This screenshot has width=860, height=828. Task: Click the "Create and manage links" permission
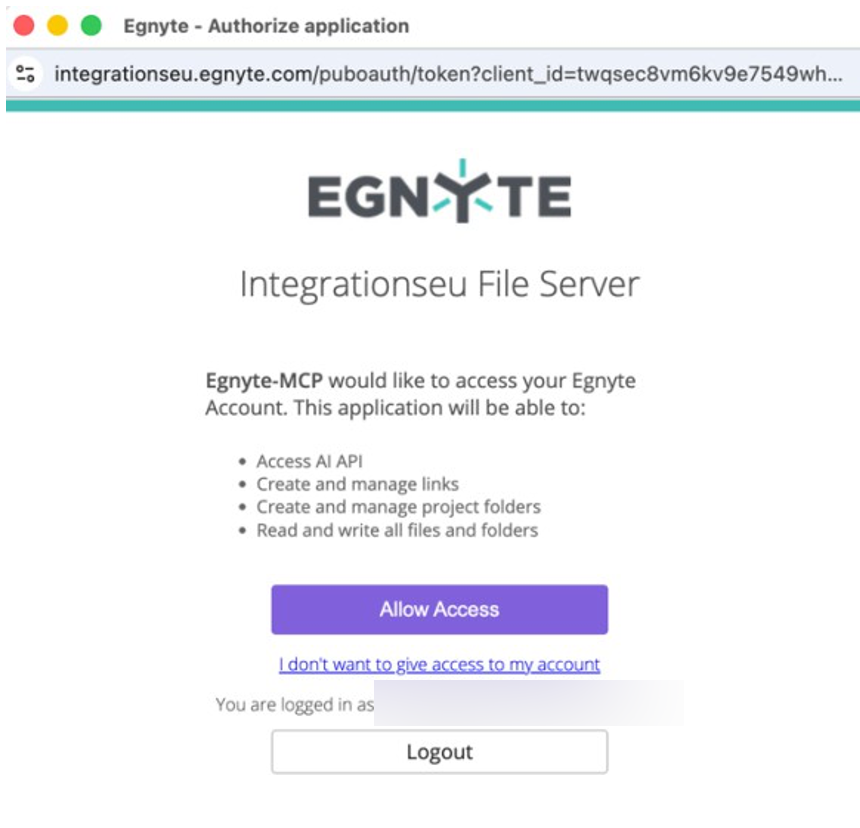click(357, 484)
